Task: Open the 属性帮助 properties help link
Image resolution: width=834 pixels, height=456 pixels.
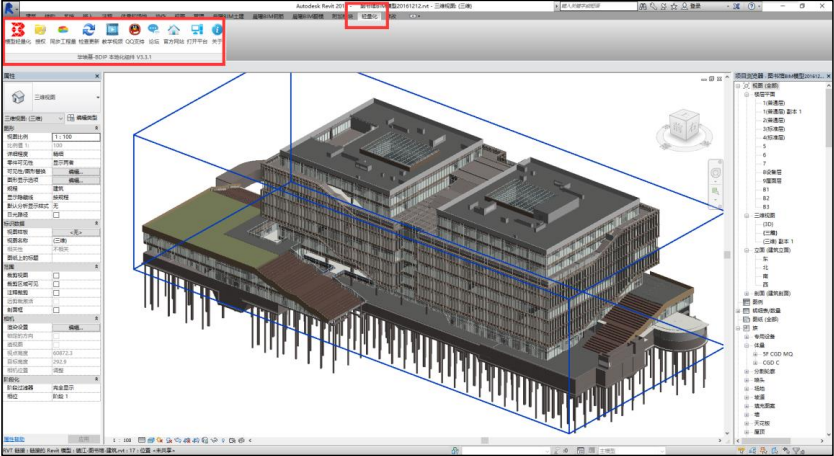Action: [14, 440]
